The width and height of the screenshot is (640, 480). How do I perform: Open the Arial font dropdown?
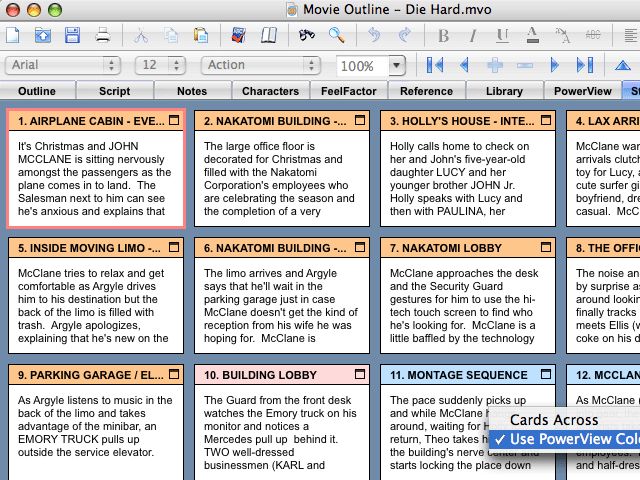pos(63,65)
